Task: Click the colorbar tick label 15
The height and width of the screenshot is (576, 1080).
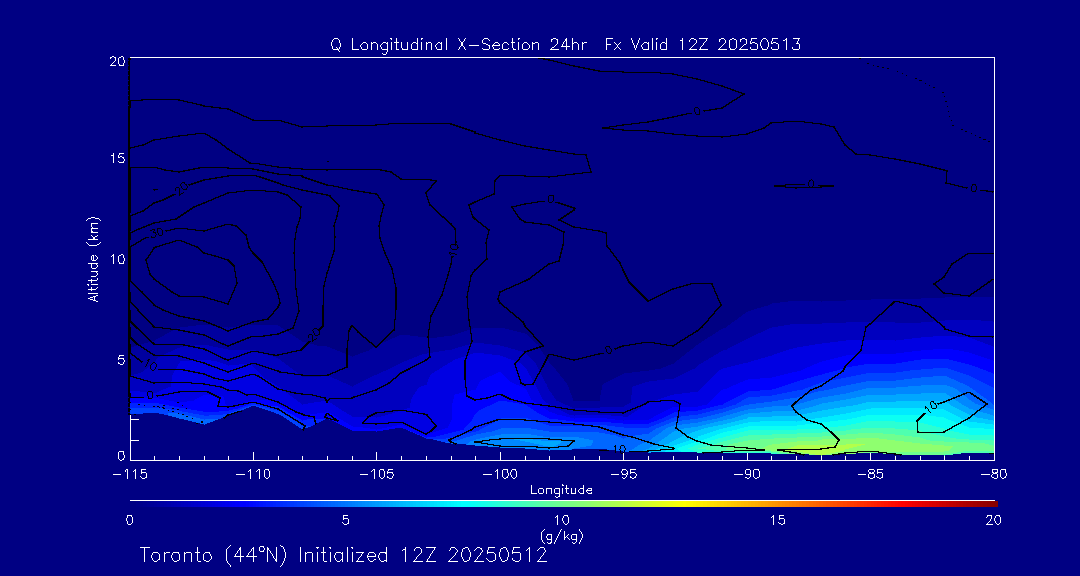Action: 777,520
